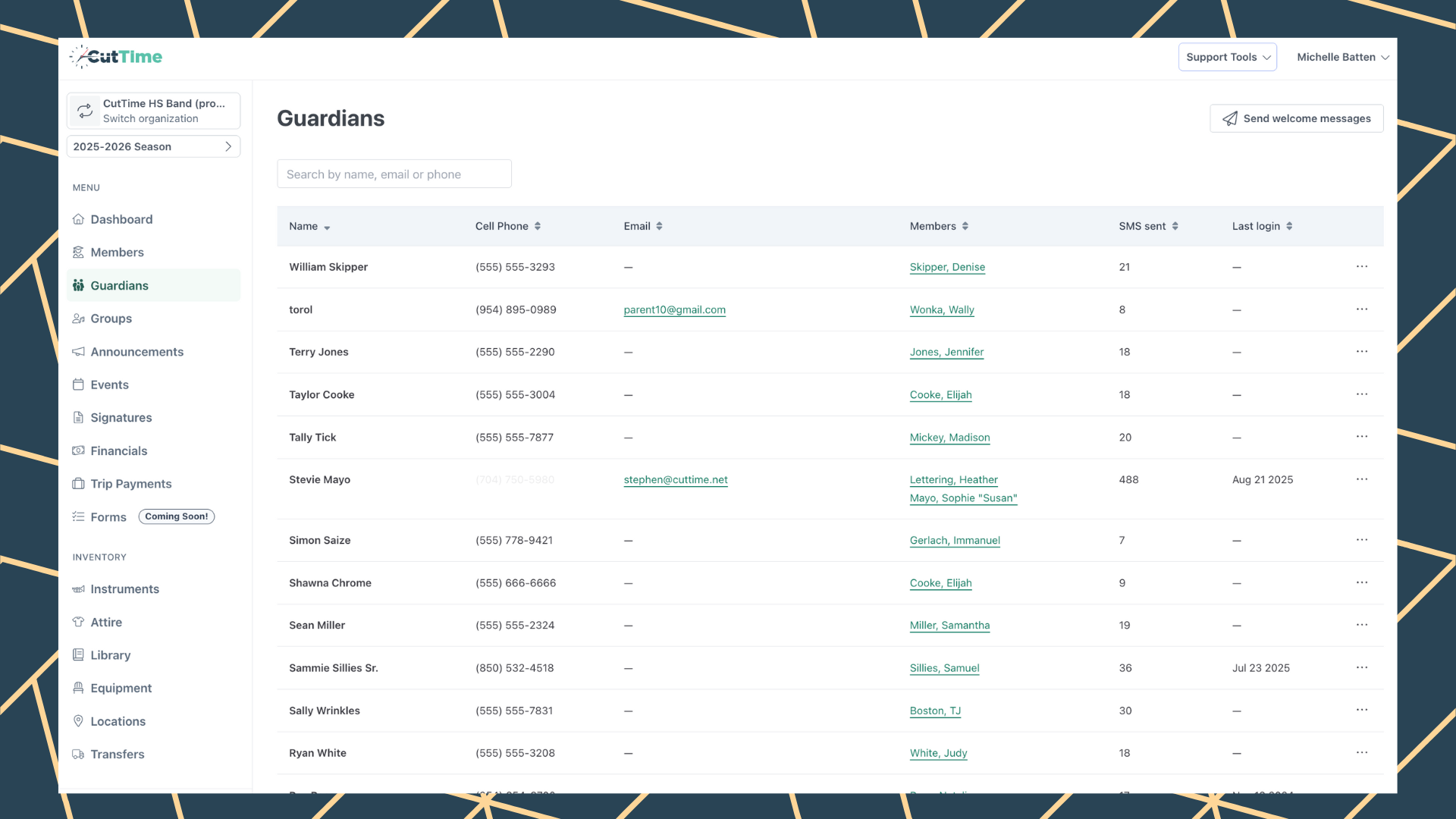This screenshot has height=819, width=1456.
Task: Click the Send welcome messages button
Action: point(1296,118)
